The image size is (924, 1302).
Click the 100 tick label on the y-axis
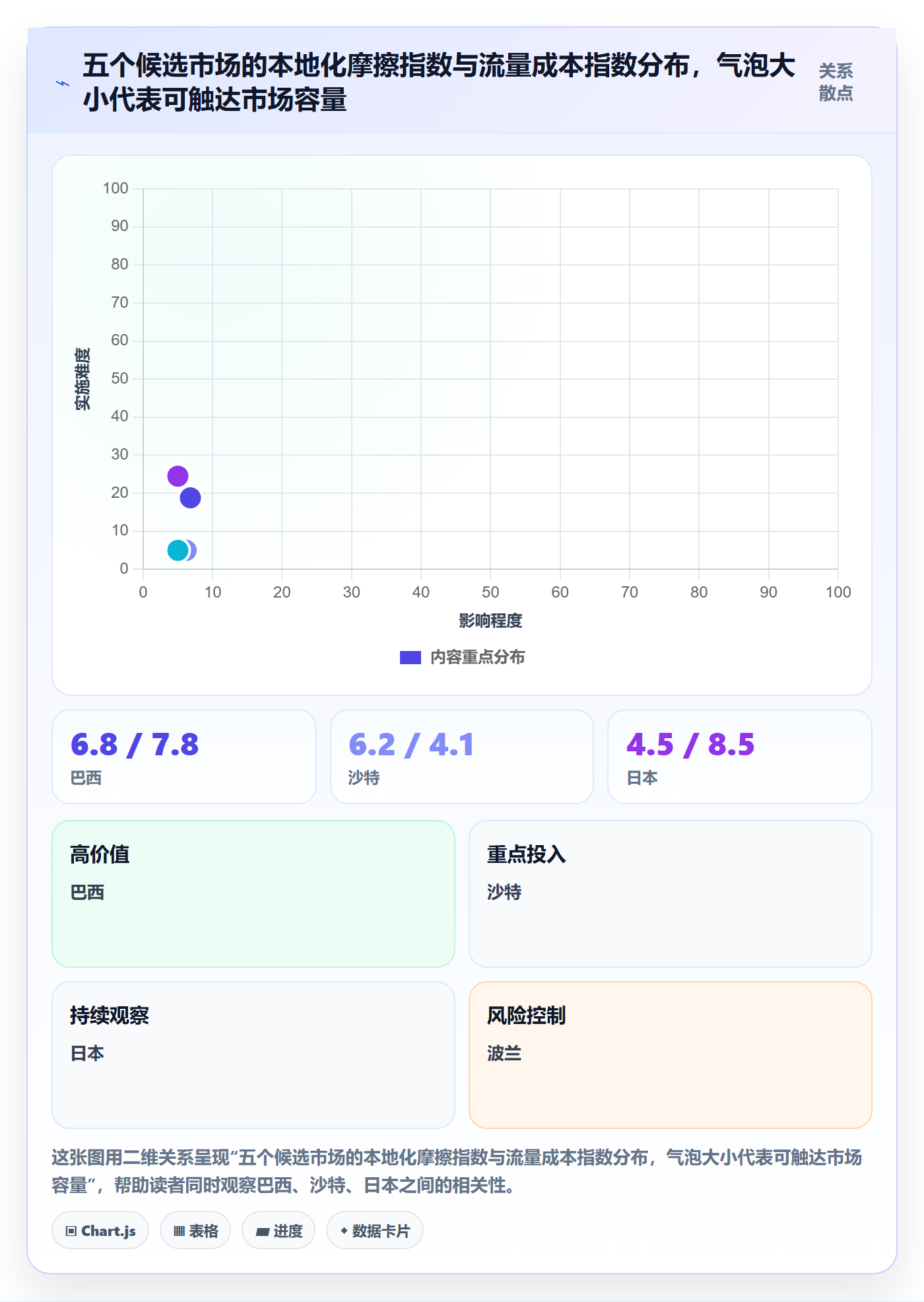[x=115, y=188]
